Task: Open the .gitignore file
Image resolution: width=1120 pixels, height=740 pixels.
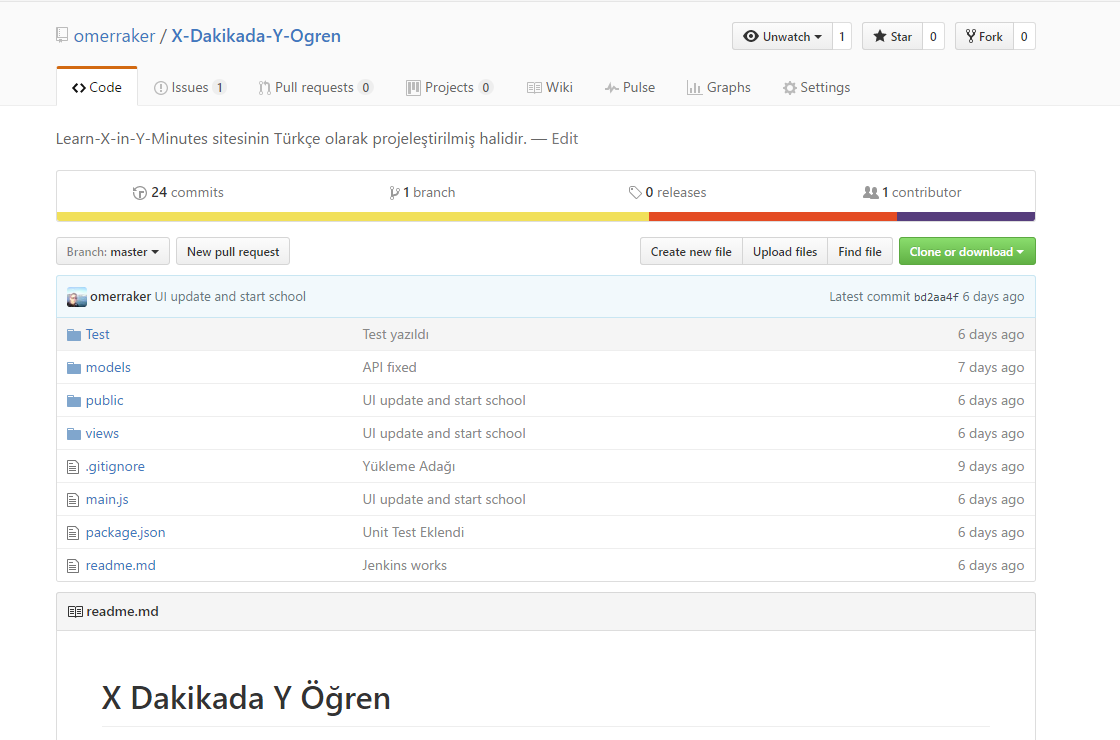Action: click(115, 466)
